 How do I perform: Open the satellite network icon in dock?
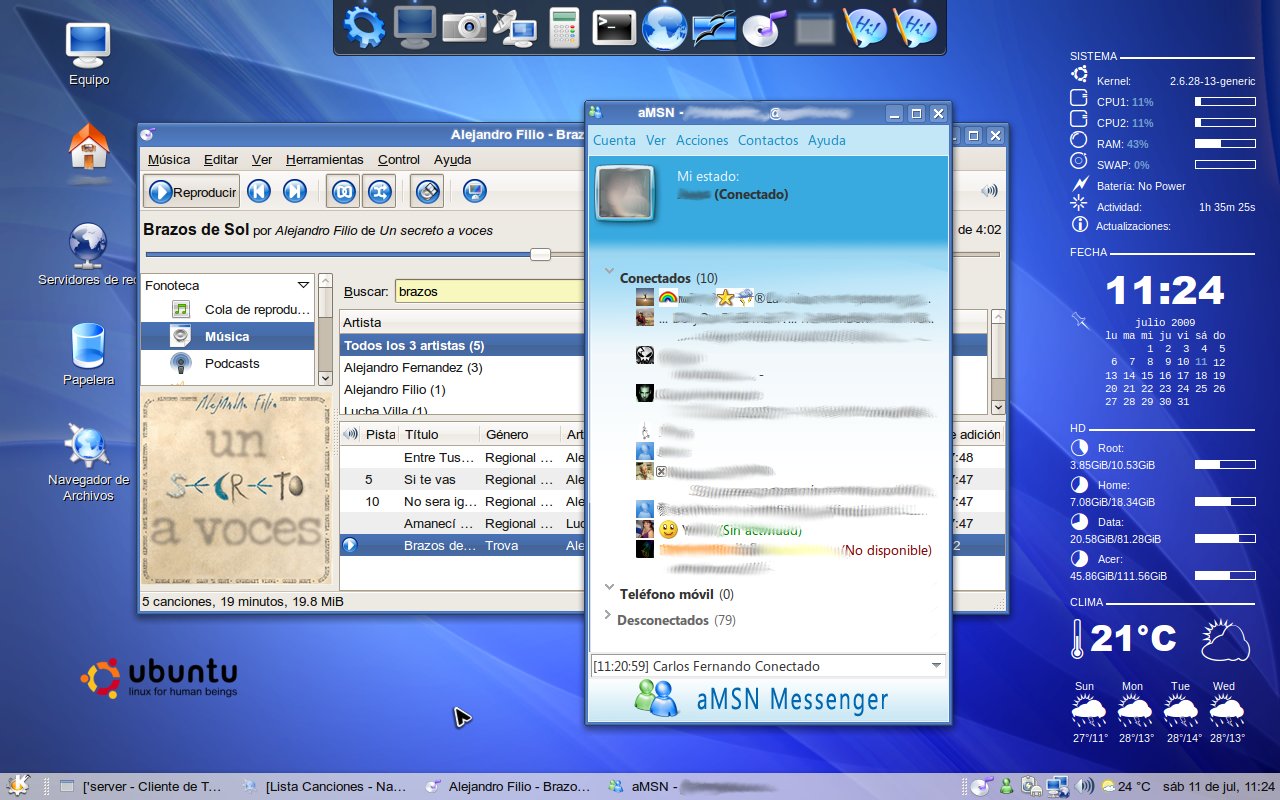514,28
